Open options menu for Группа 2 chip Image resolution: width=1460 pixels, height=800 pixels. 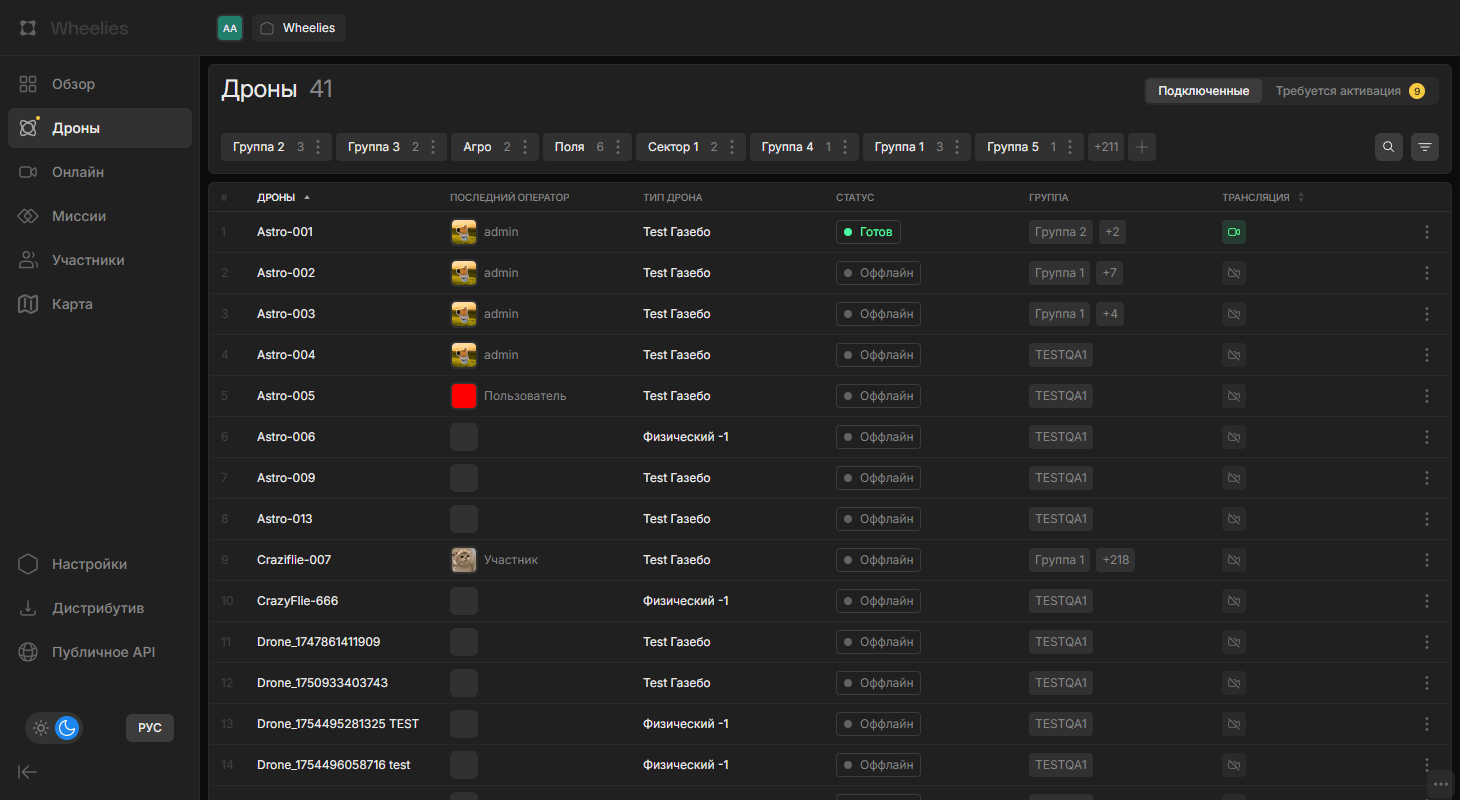click(318, 147)
